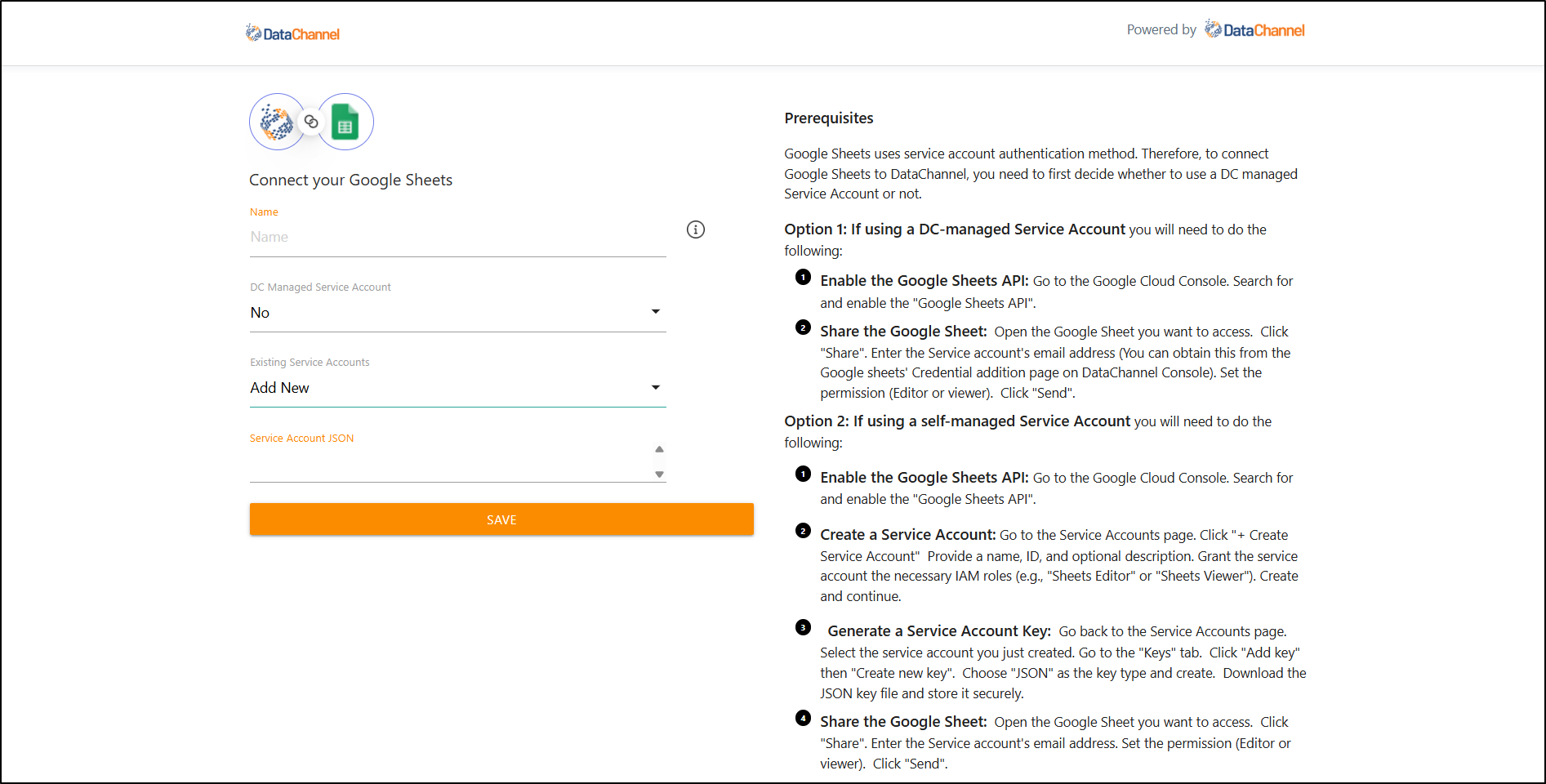Click the 'Connect your Google Sheets' title
Screen dimensions: 1546x784
tap(350, 180)
